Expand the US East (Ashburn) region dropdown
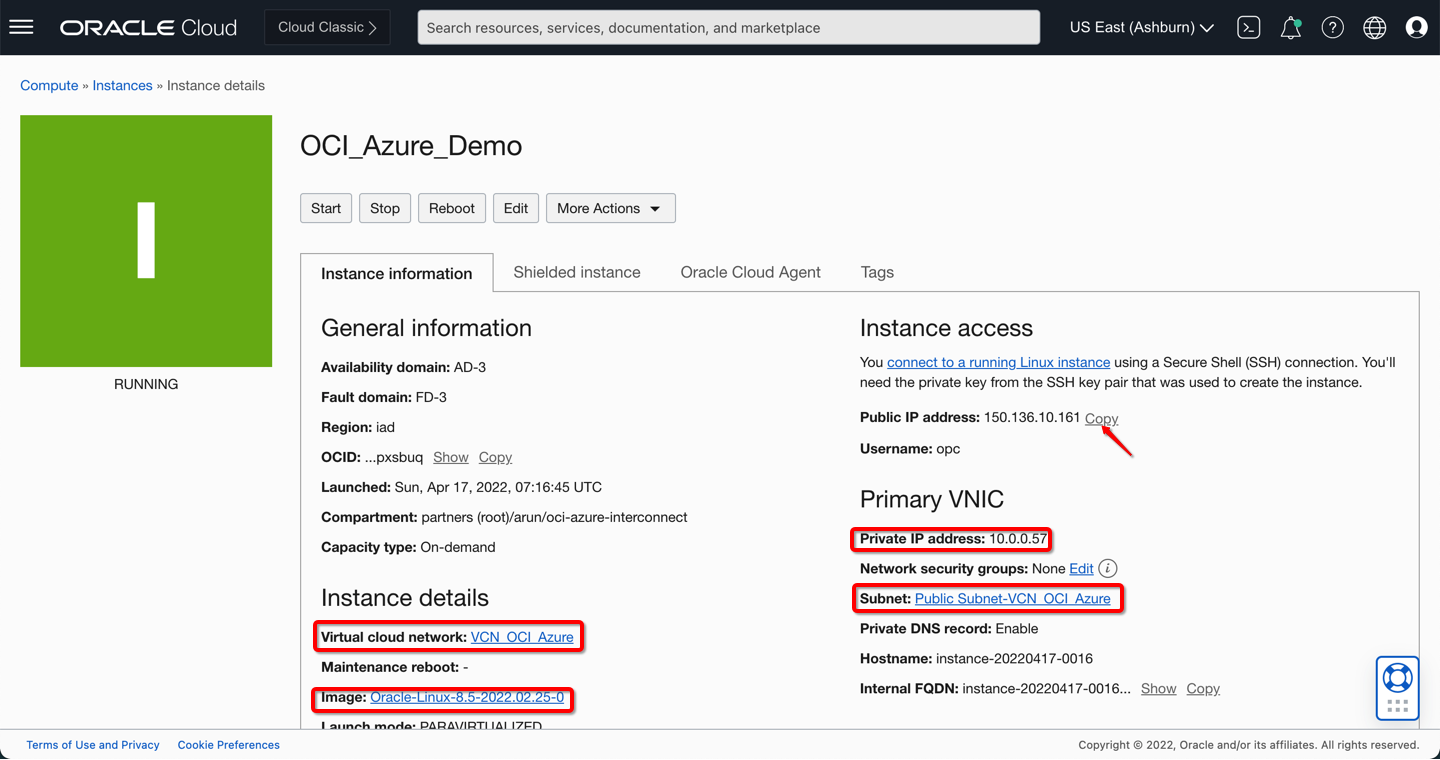The height and width of the screenshot is (760, 1440). pos(1141,28)
